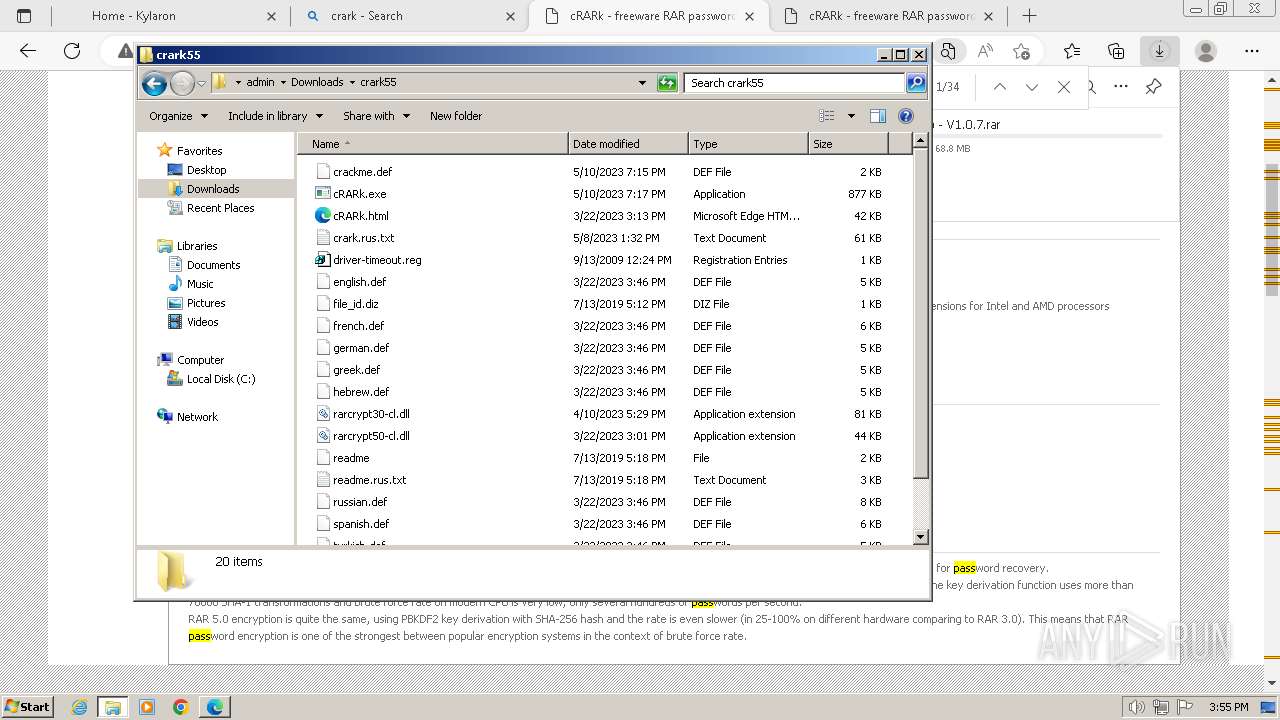This screenshot has width=1280, height=720.
Task: Open the Start menu
Action: point(27,707)
